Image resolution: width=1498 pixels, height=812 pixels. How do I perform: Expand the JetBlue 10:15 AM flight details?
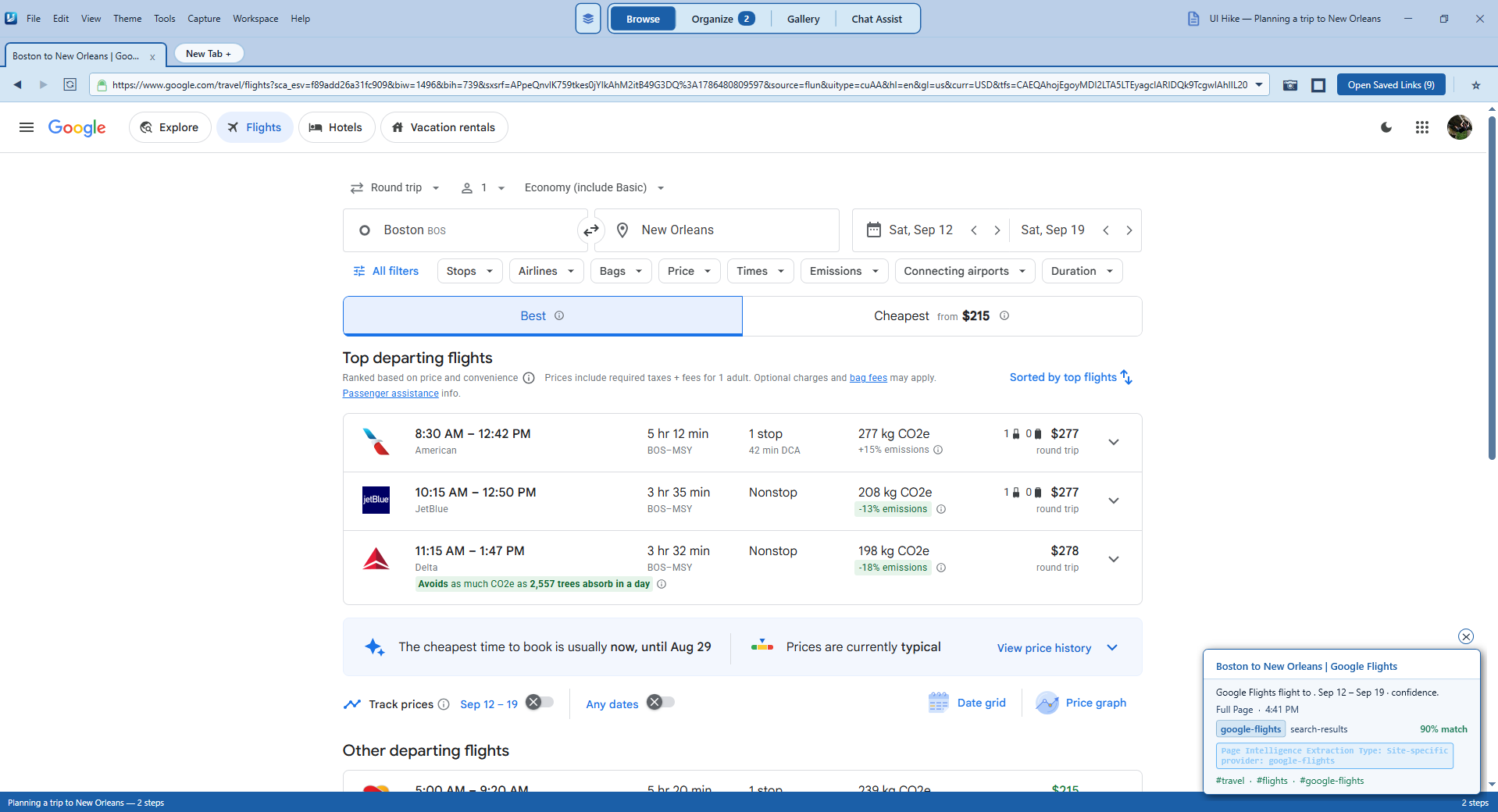pos(1114,500)
